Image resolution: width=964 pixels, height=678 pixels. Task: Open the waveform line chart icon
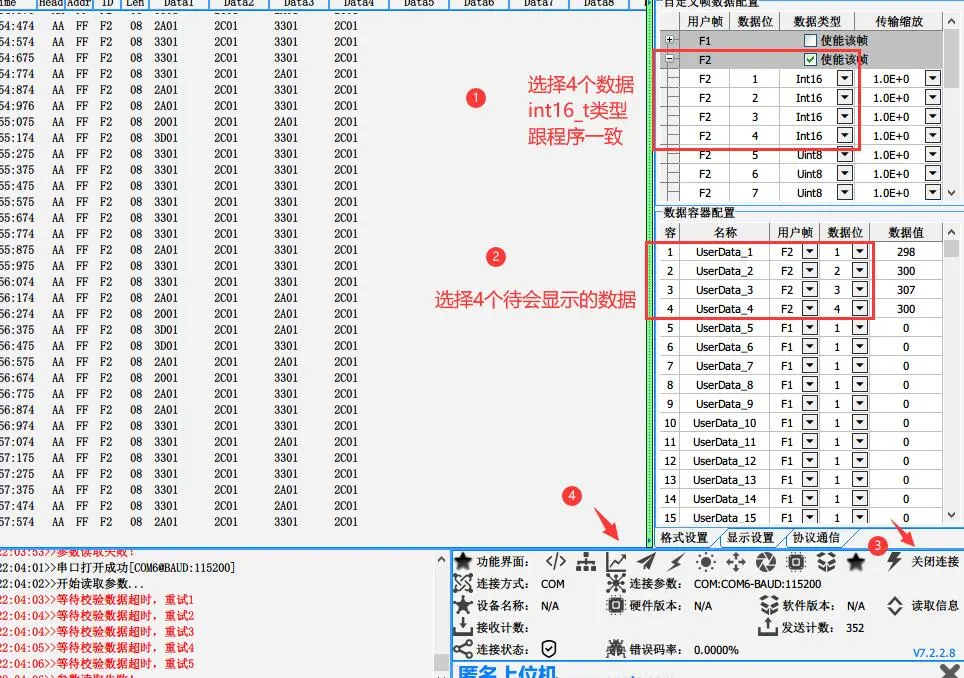(616, 562)
